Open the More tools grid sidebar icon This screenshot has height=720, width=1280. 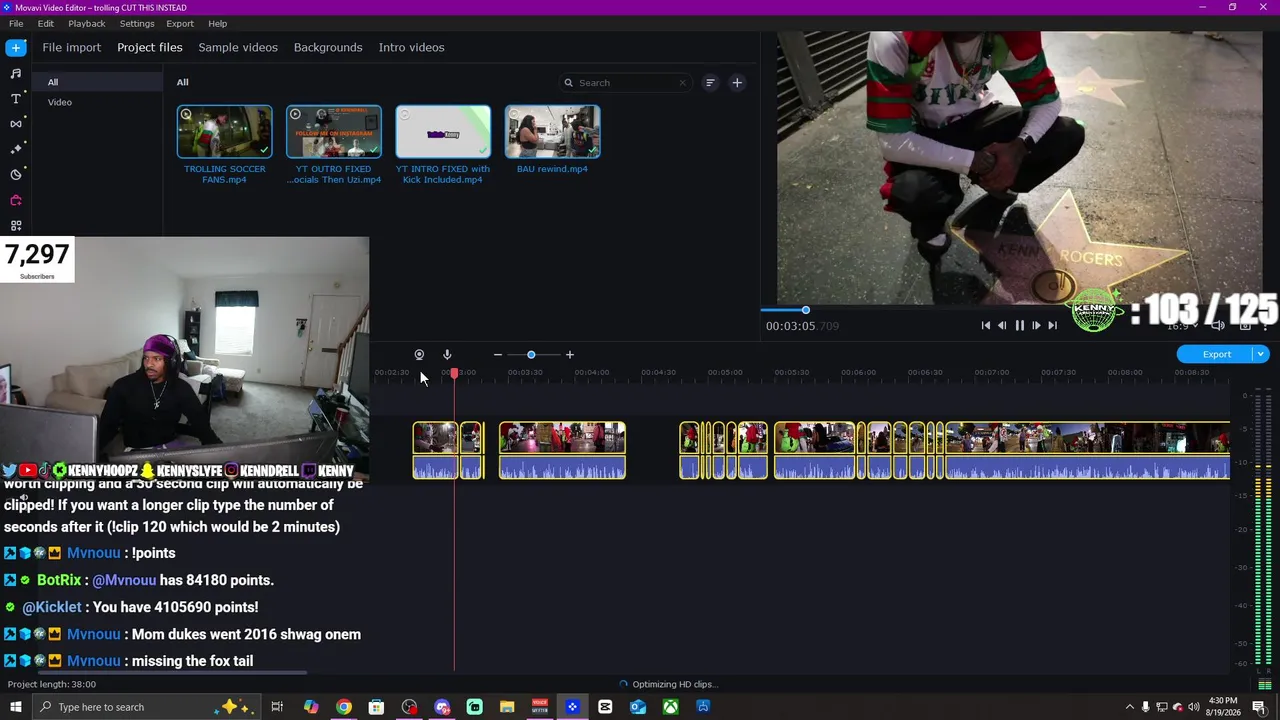pyautogui.click(x=16, y=226)
